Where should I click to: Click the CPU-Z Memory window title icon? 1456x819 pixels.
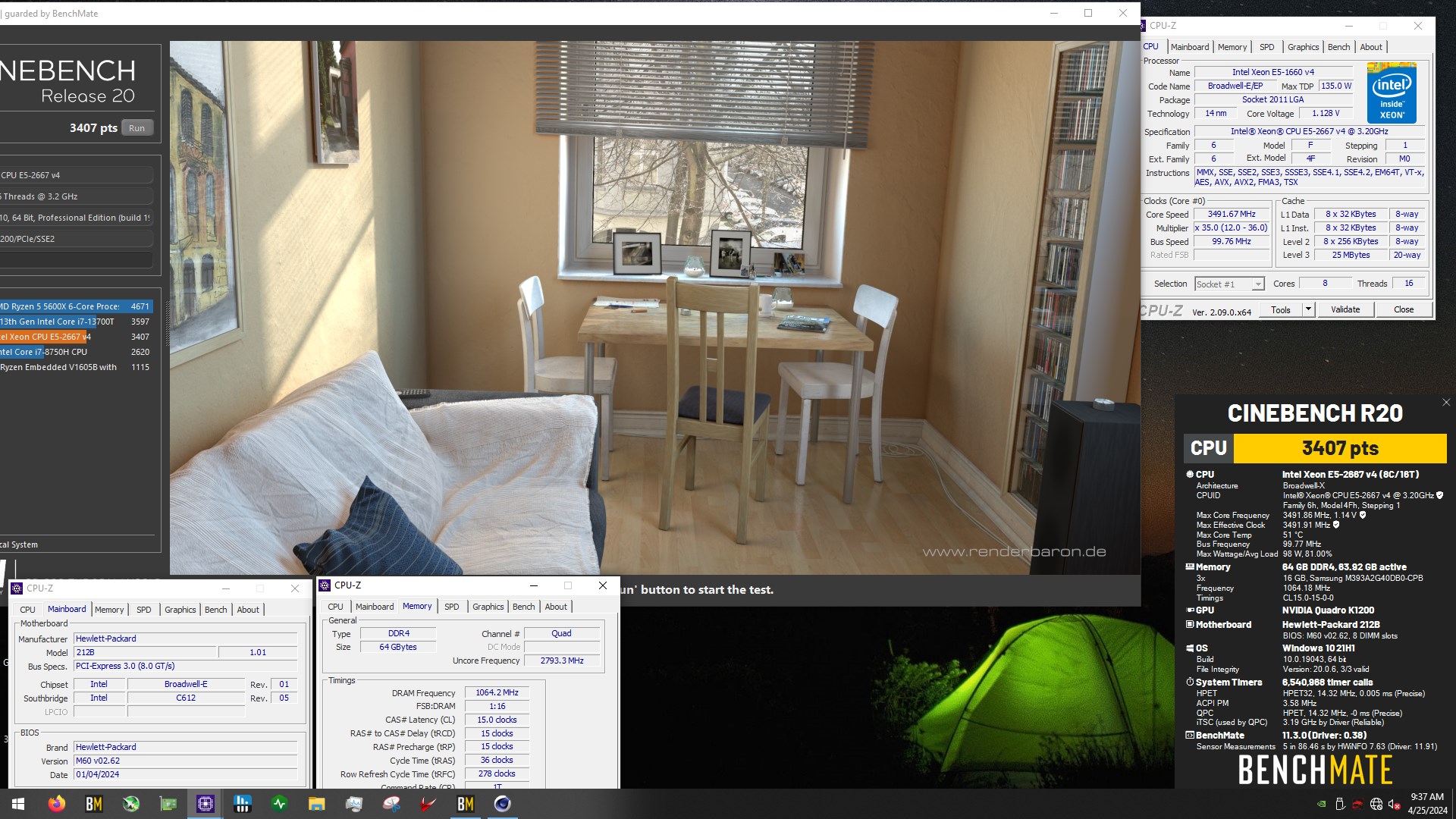click(x=325, y=585)
